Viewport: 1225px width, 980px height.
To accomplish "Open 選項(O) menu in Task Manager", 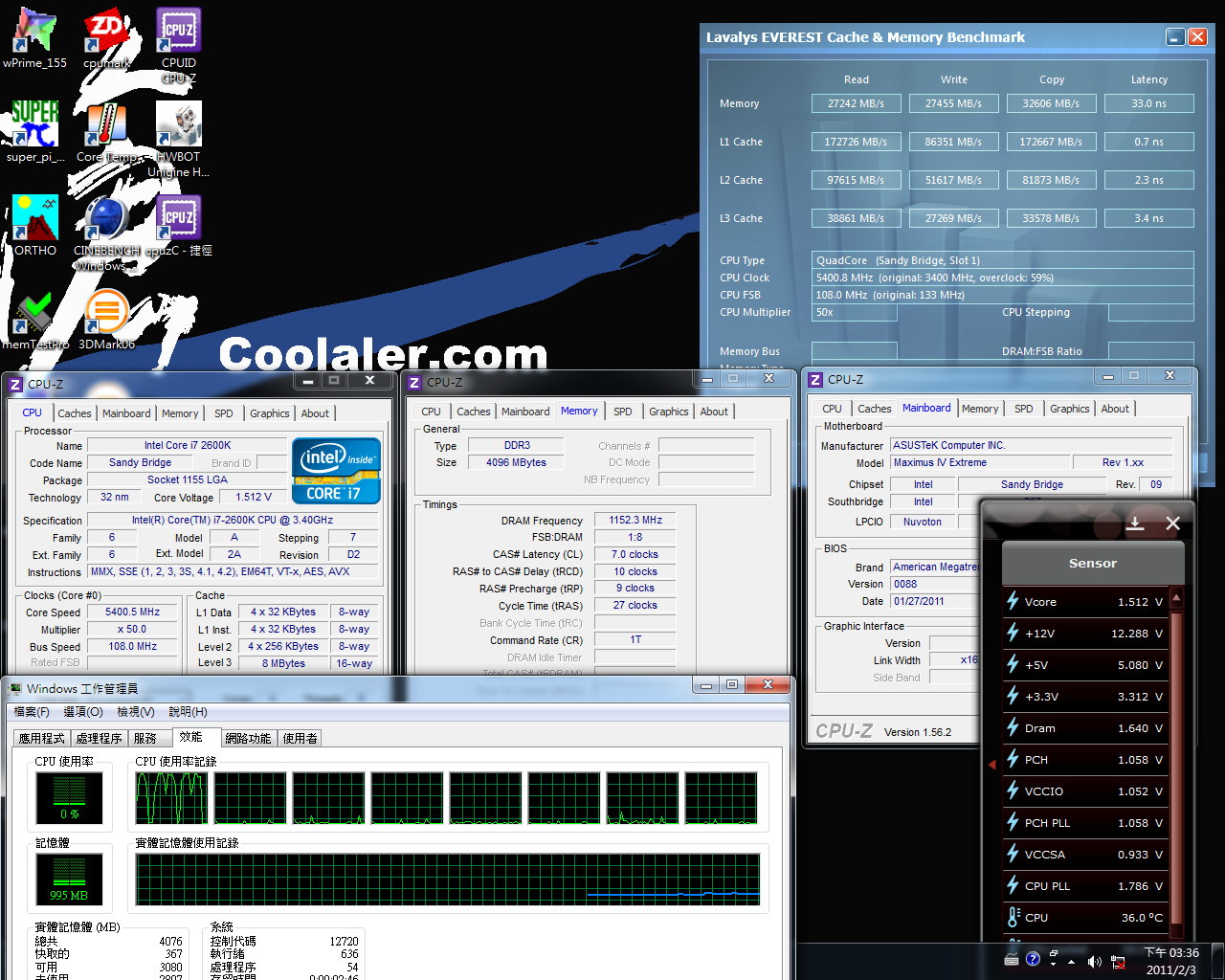I will tap(83, 712).
